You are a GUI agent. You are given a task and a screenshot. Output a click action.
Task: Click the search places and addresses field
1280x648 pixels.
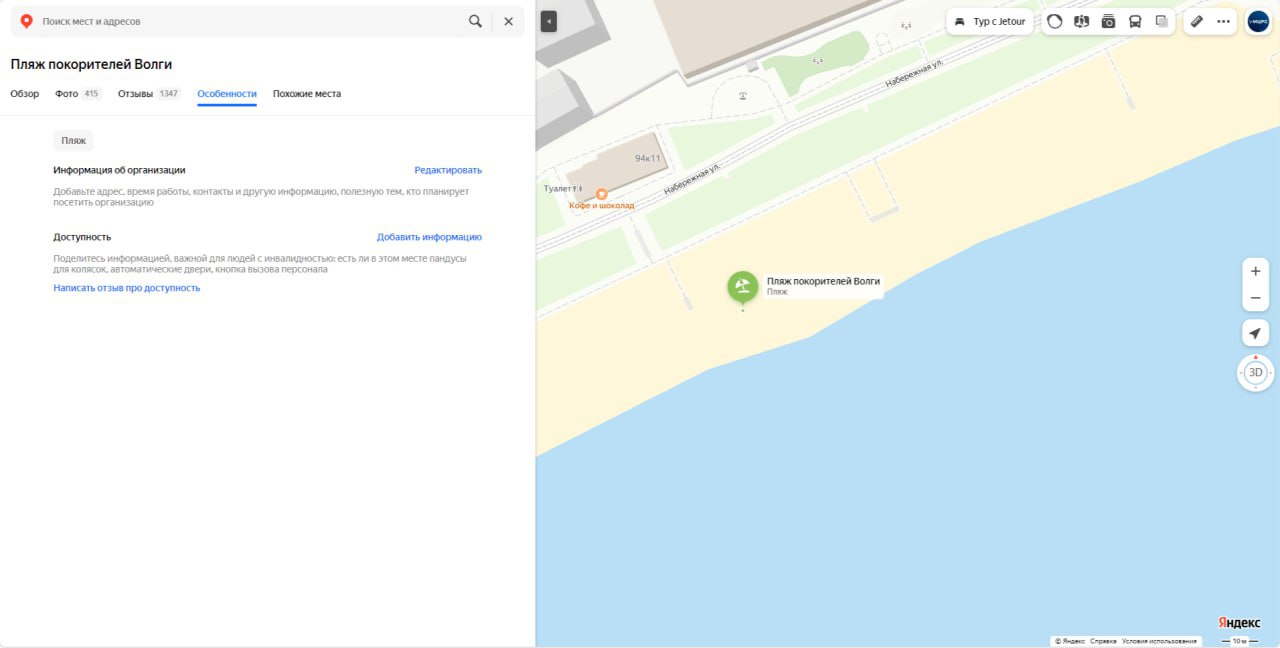pyautogui.click(x=250, y=21)
